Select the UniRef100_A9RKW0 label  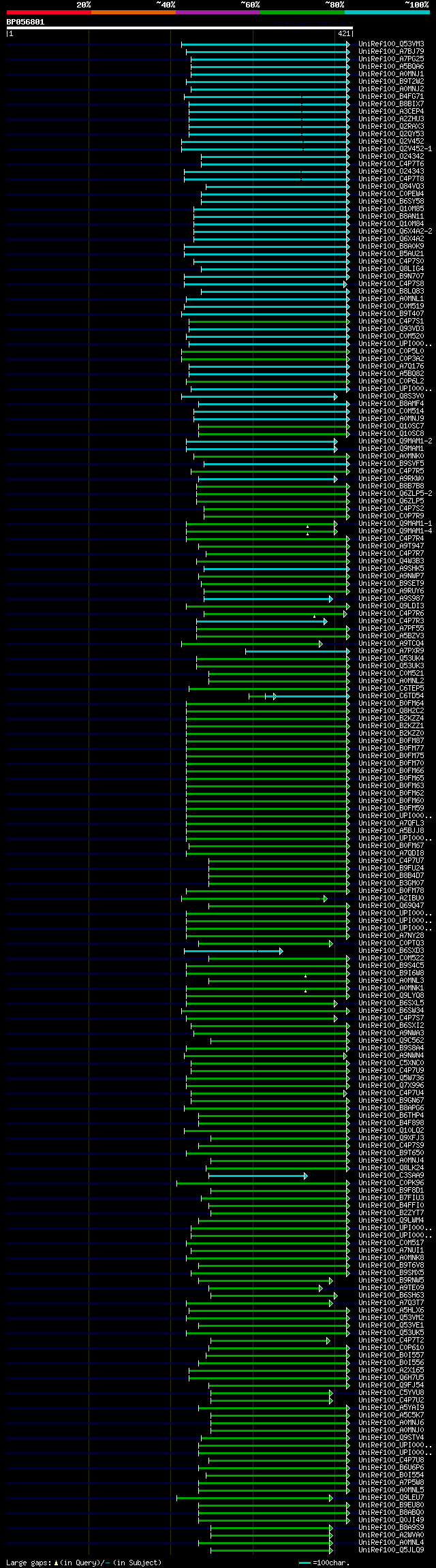[391, 479]
